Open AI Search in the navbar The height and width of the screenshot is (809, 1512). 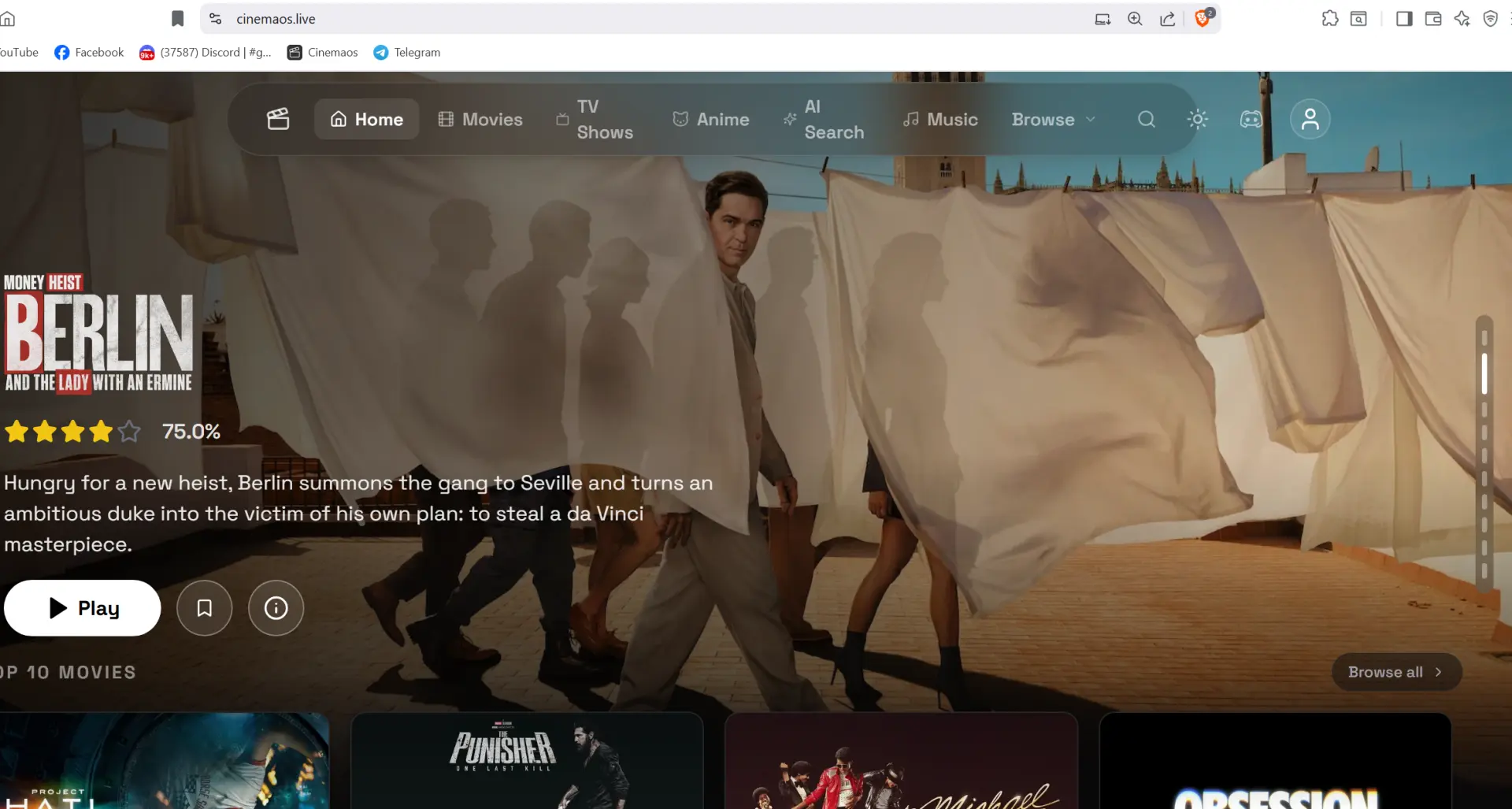tap(824, 119)
